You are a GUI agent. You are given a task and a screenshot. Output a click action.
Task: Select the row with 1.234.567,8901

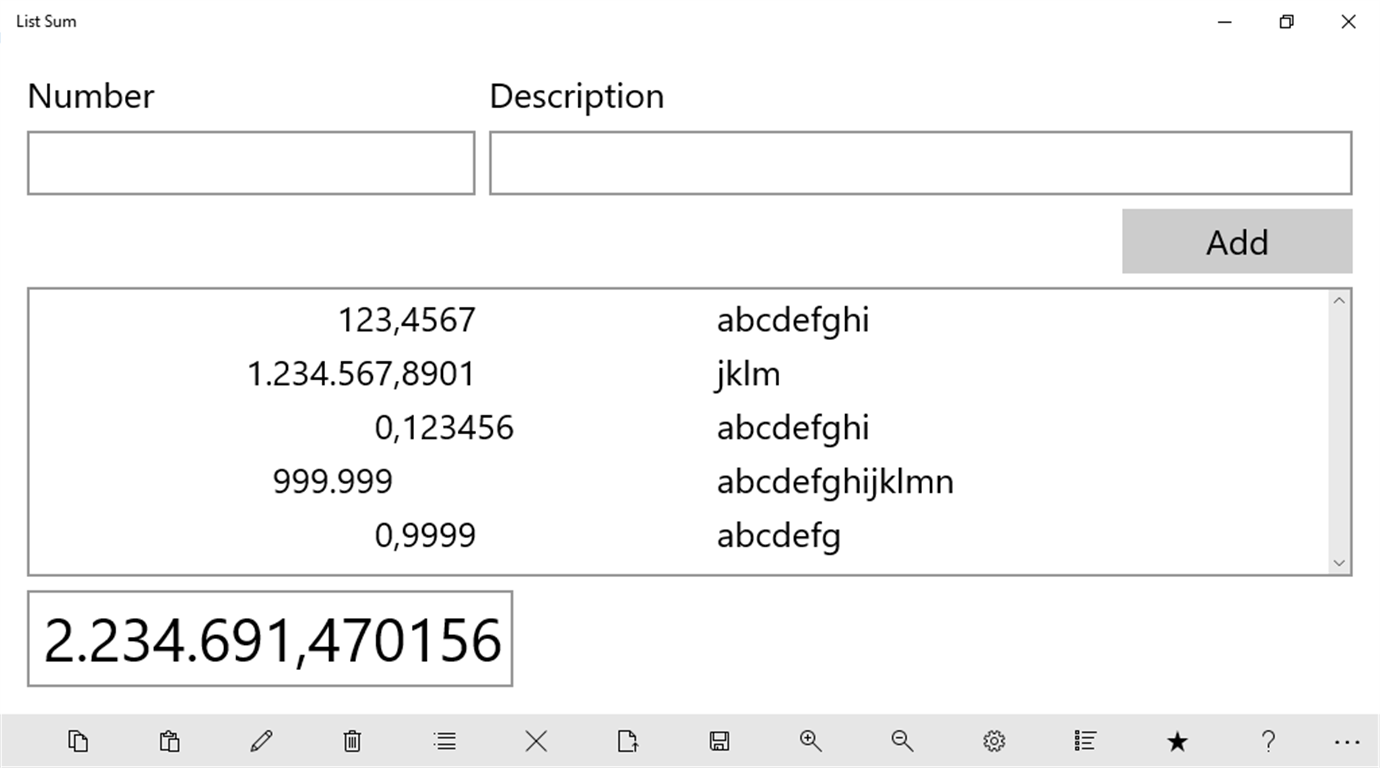click(x=678, y=374)
